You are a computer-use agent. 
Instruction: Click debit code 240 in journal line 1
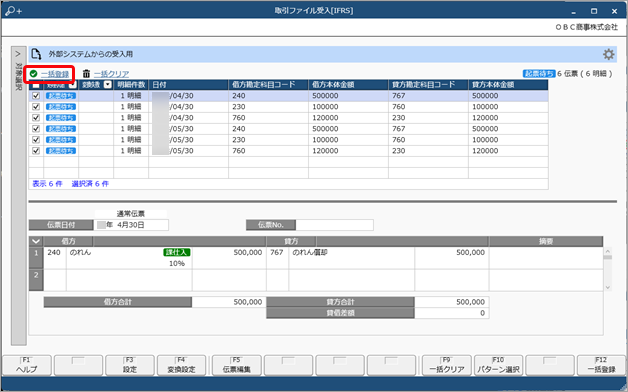[x=54, y=253]
